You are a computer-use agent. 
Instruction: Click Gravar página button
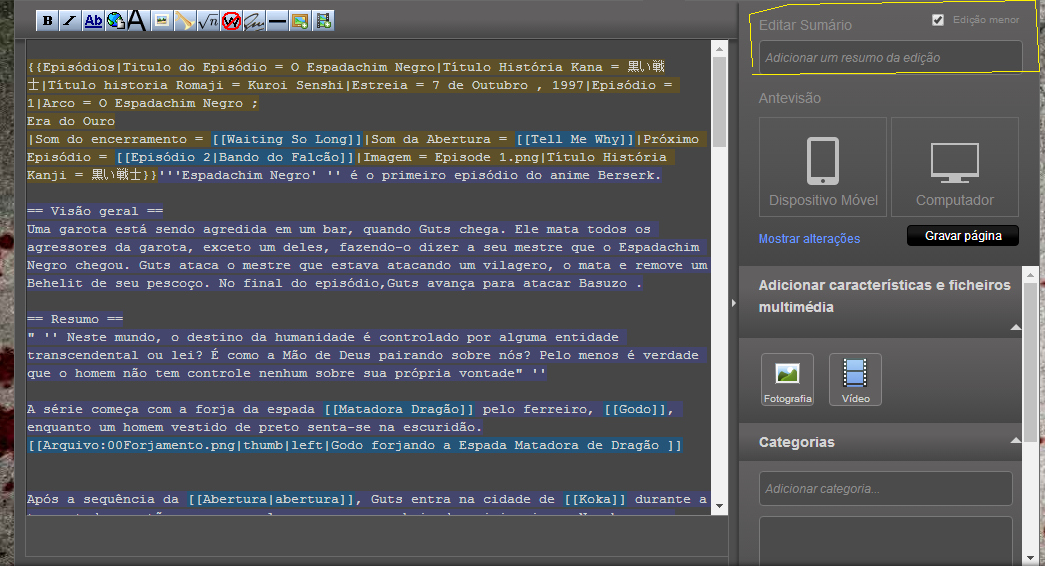coord(962,235)
